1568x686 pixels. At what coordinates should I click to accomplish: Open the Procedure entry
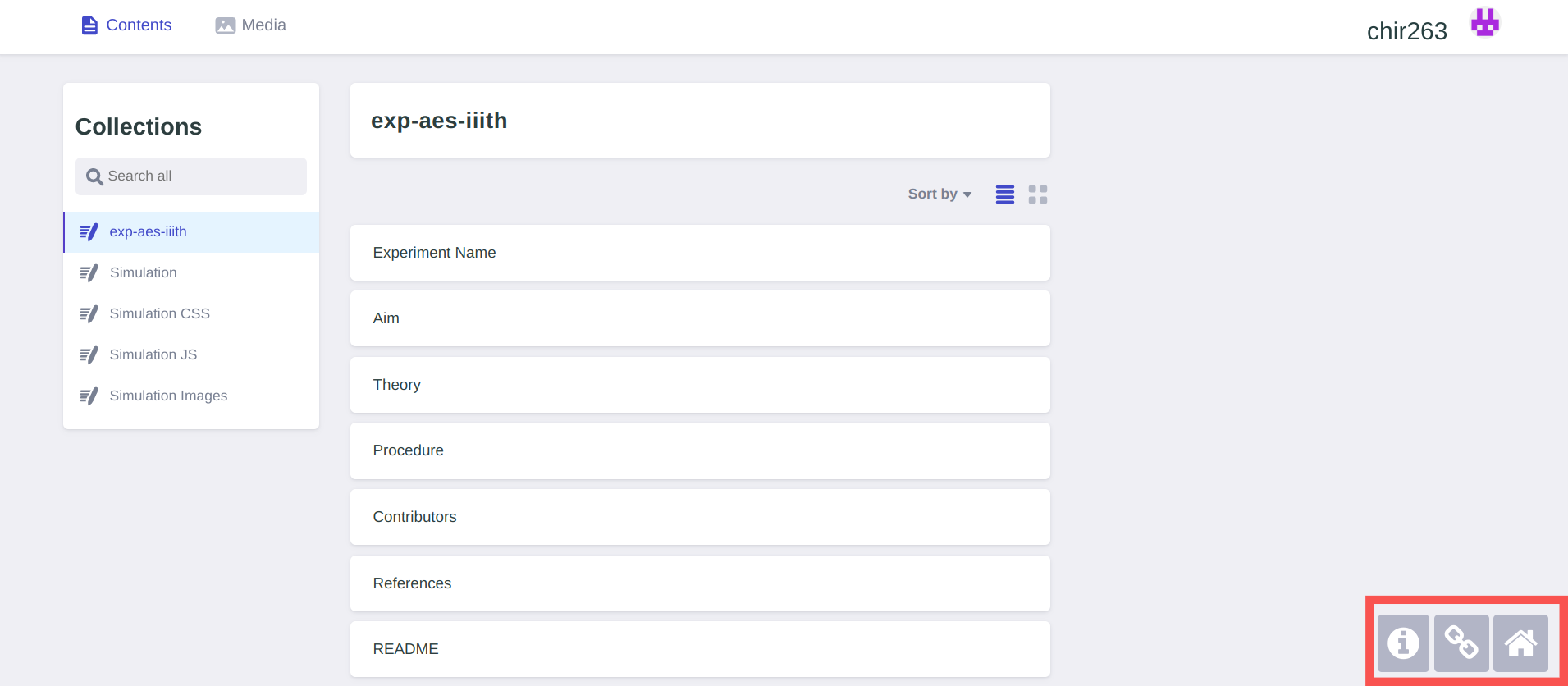(700, 450)
